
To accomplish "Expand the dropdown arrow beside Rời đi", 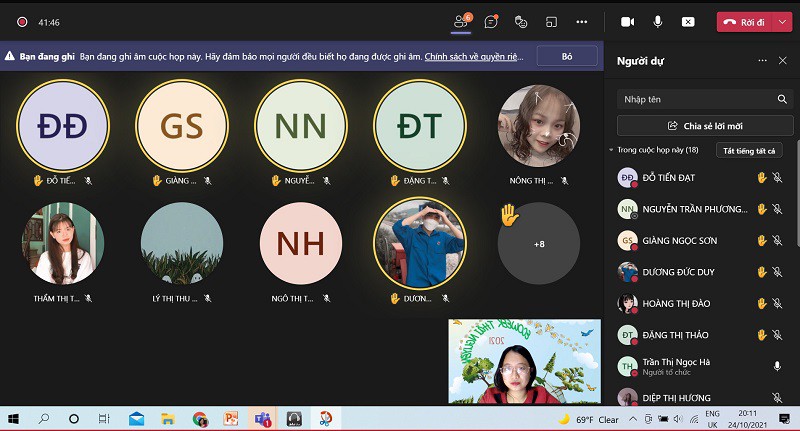I will (782, 21).
